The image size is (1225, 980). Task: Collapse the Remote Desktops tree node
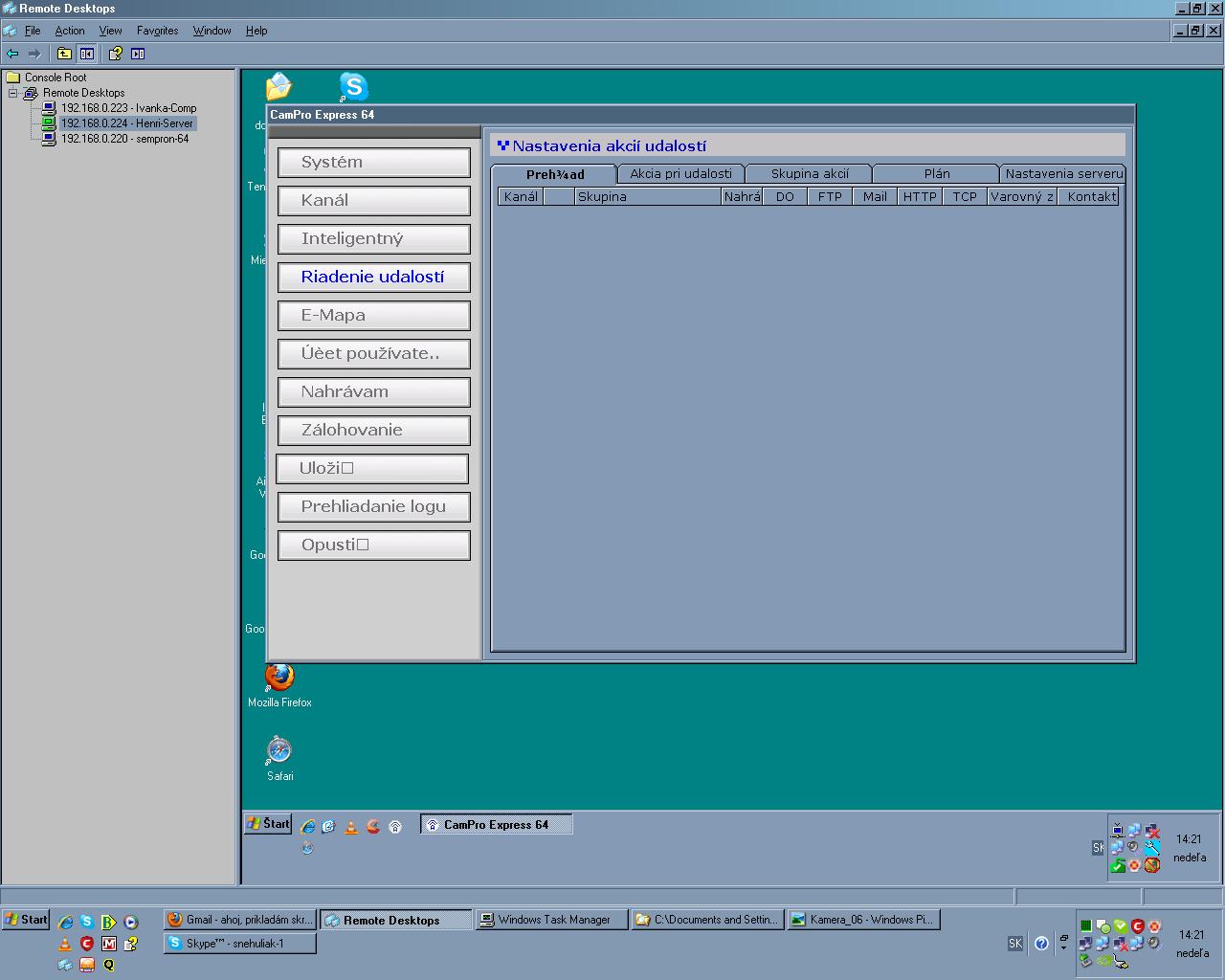pyautogui.click(x=13, y=93)
